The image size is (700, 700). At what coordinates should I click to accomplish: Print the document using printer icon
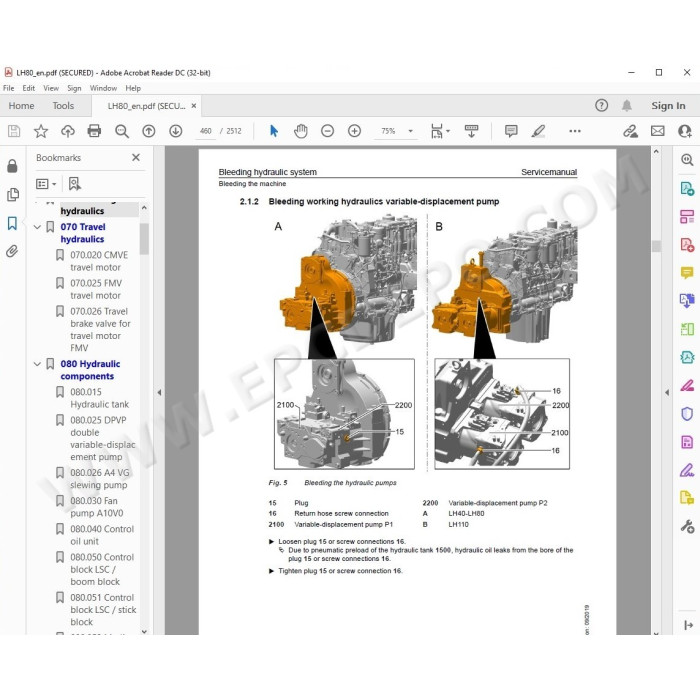coord(94,131)
